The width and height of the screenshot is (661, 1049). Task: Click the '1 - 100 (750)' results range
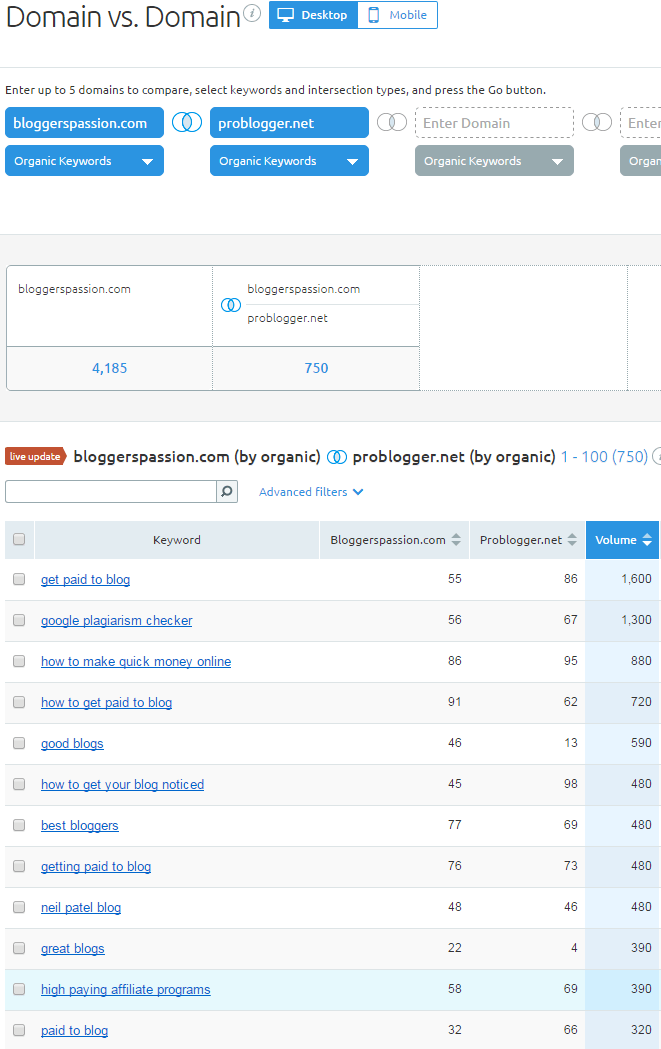(x=605, y=457)
